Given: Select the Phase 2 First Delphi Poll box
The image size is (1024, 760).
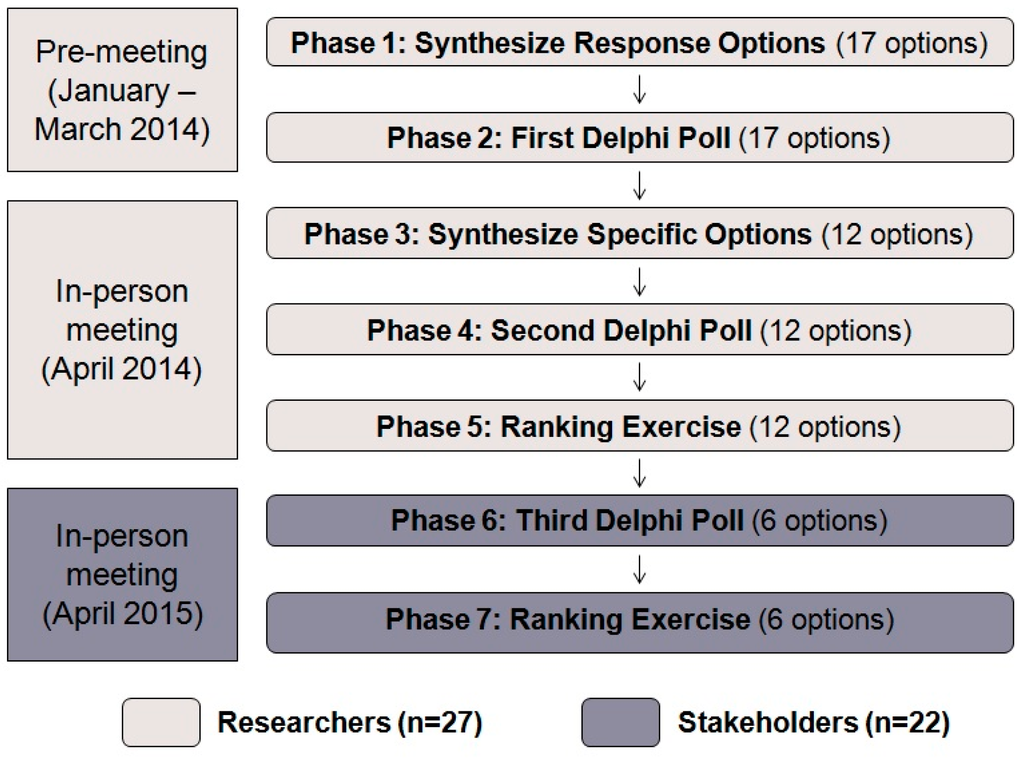Looking at the screenshot, I should click(x=640, y=138).
